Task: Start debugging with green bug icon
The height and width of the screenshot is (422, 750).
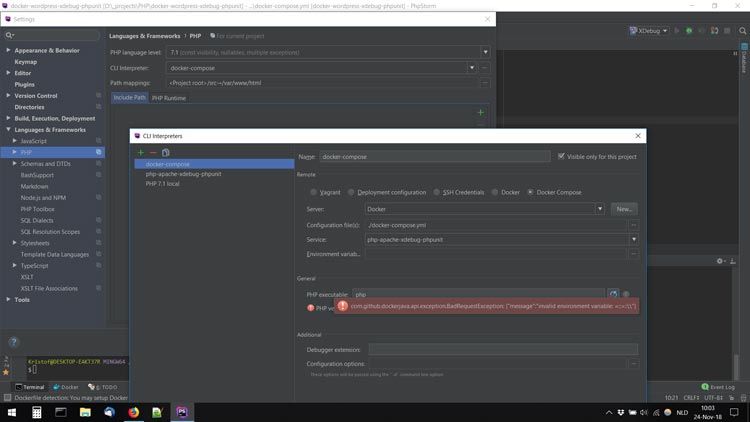Action: [x=689, y=31]
